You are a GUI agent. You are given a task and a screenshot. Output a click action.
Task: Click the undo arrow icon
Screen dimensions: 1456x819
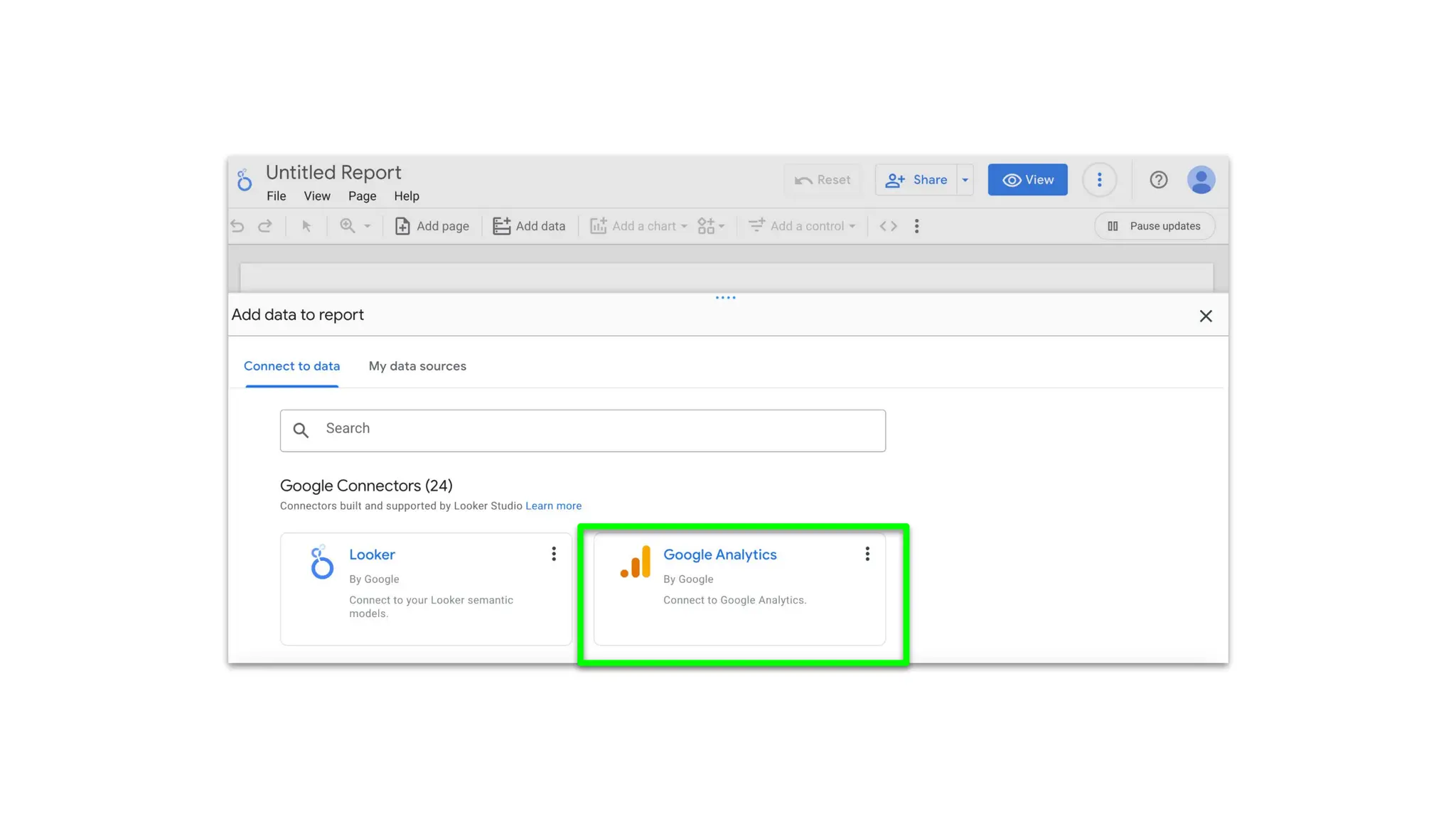coord(237,226)
